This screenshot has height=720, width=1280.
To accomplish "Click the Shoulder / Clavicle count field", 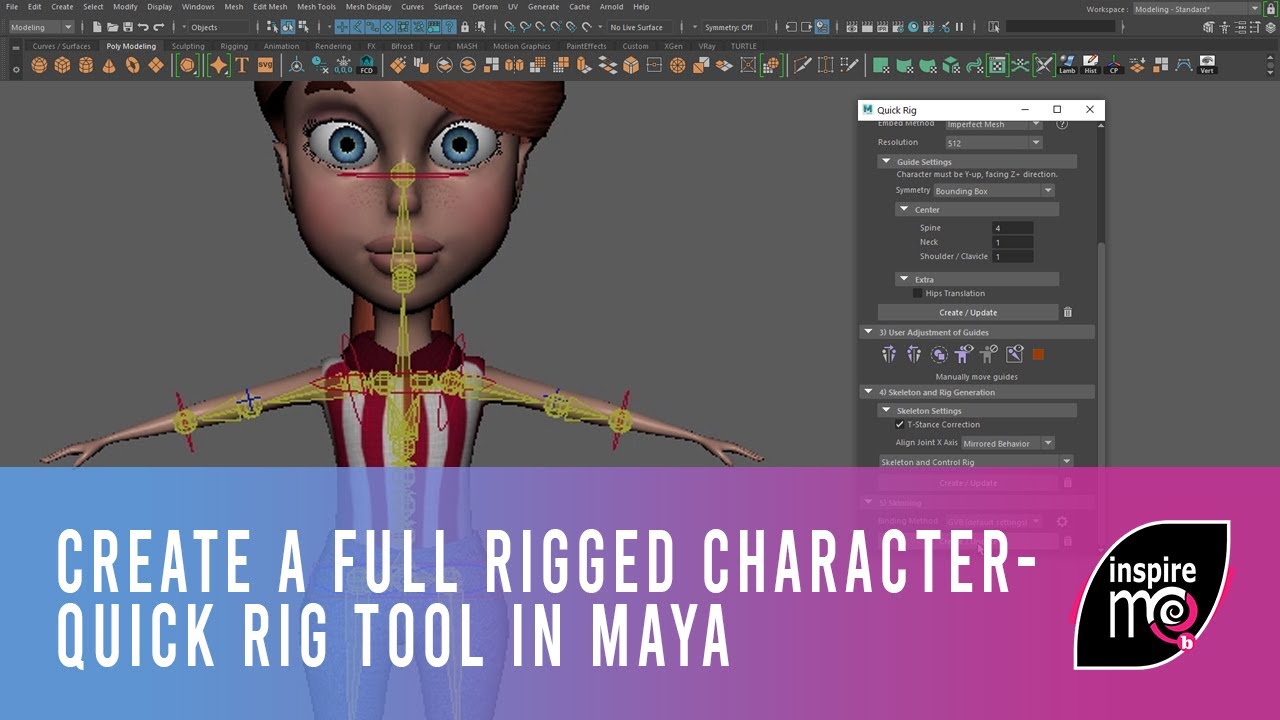I will pos(1012,256).
